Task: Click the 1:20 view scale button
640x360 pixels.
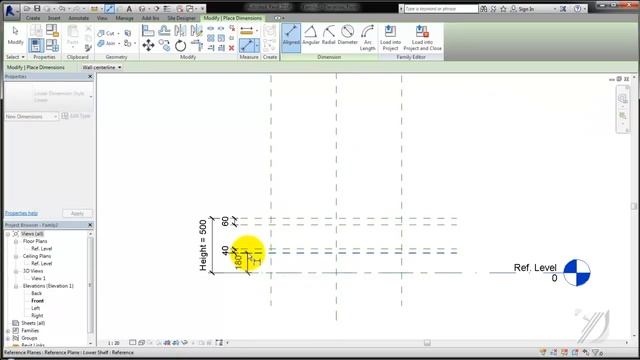Action: (114, 343)
